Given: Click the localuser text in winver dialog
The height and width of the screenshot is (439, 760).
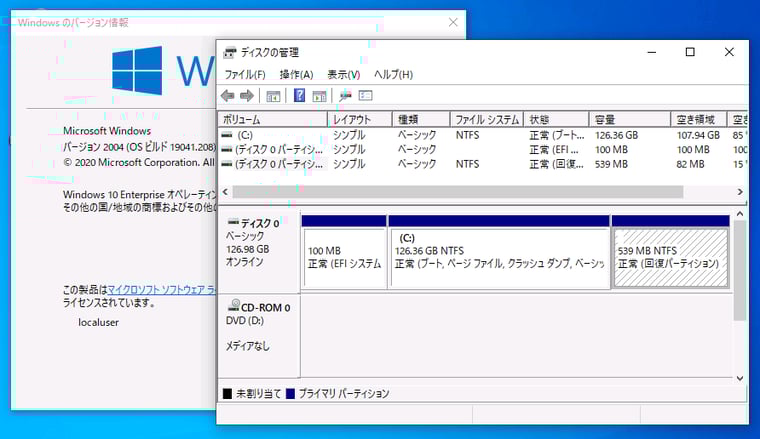Looking at the screenshot, I should coord(98,322).
